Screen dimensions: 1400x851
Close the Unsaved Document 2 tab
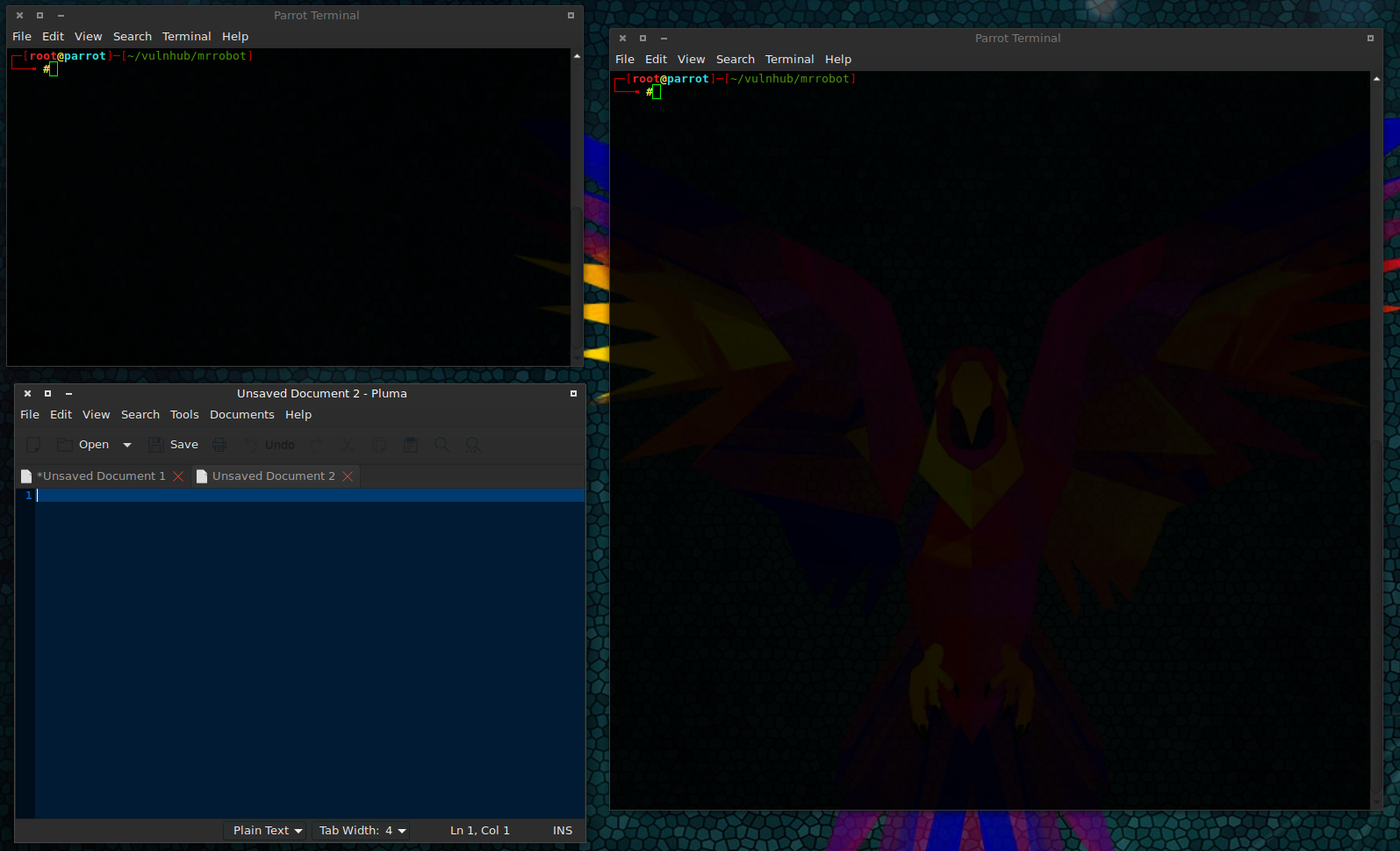tap(348, 476)
